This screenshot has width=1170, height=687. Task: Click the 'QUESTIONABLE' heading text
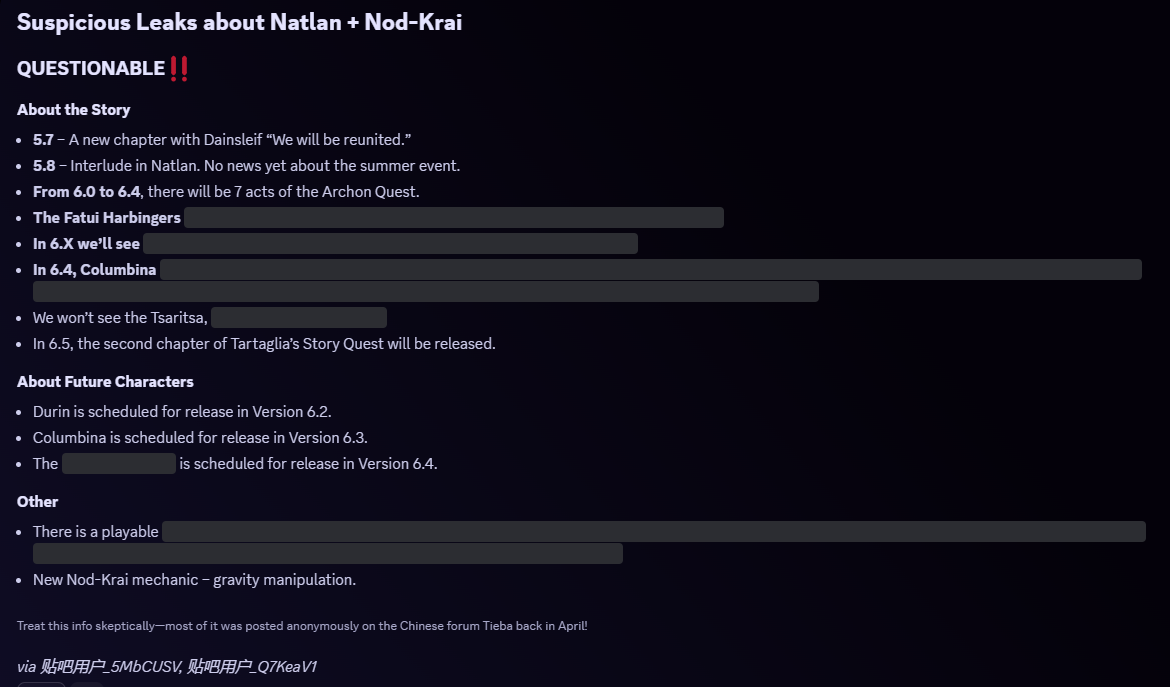pyautogui.click(x=91, y=69)
